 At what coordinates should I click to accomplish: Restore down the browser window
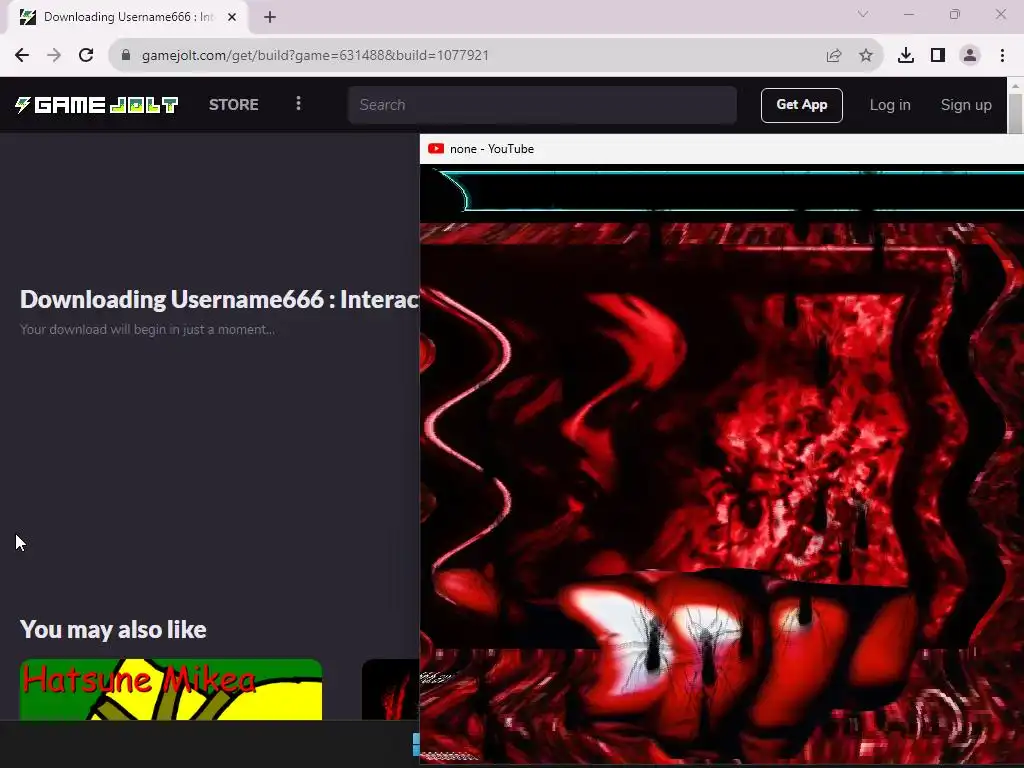tap(954, 14)
